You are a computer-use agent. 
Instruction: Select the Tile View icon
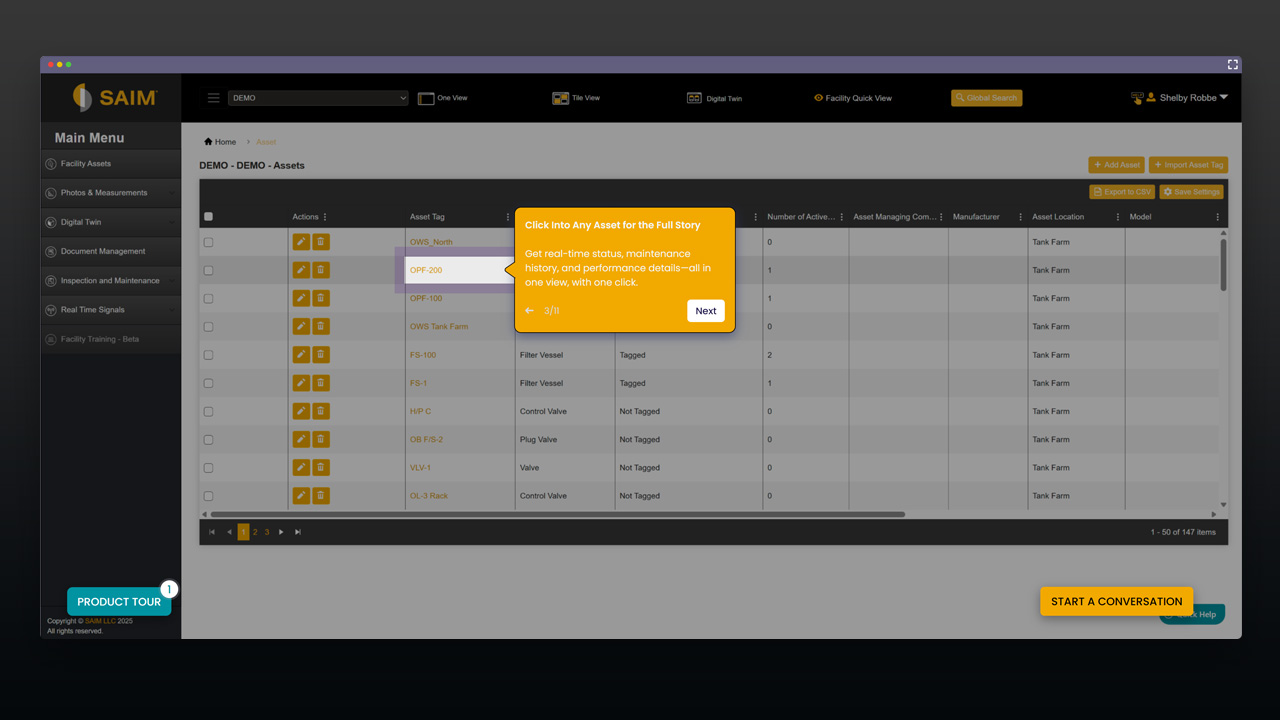point(562,97)
